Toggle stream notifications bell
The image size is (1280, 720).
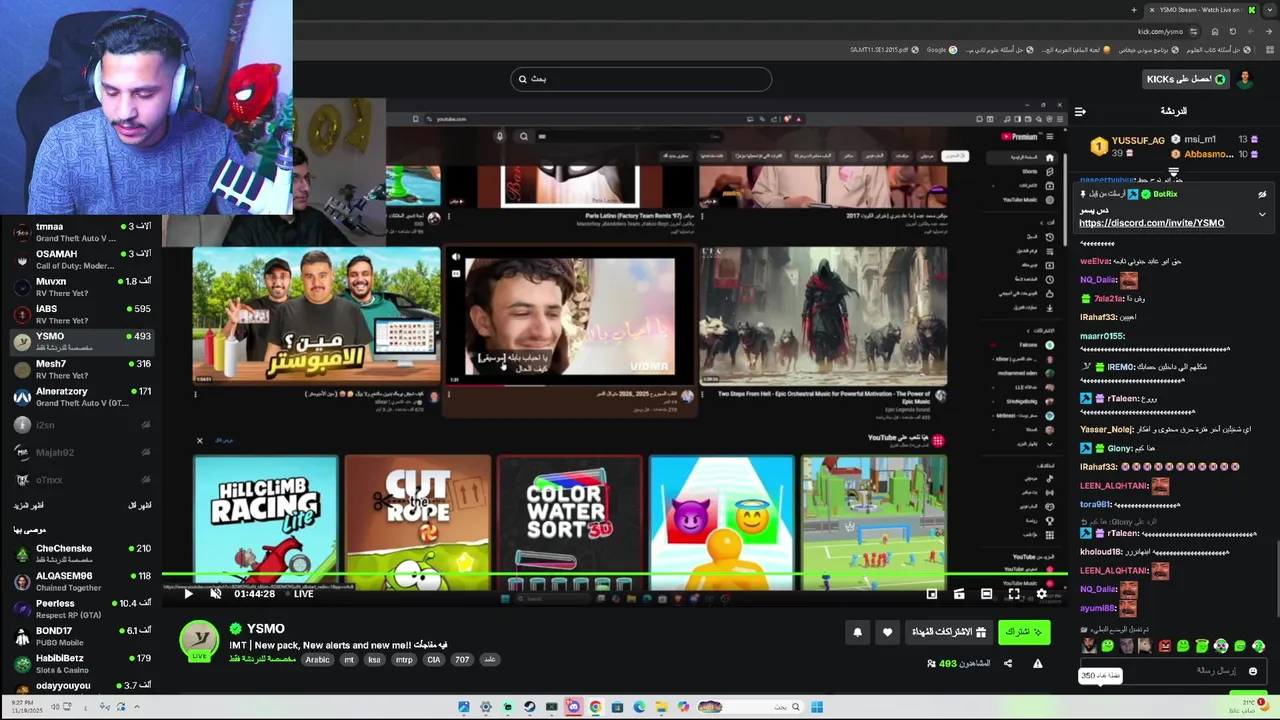pos(857,632)
